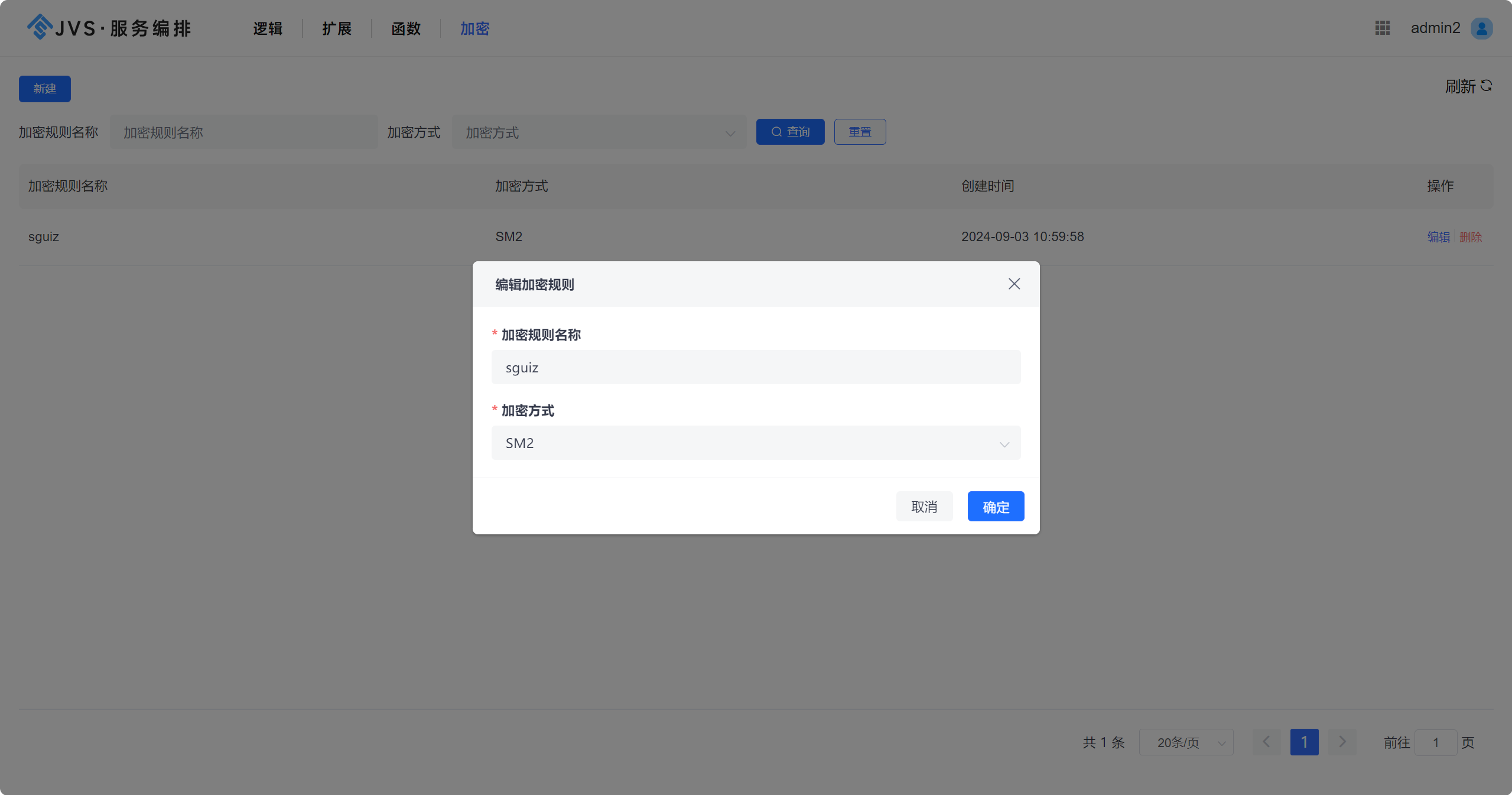
Task: Click the 新建 button
Action: (45, 89)
